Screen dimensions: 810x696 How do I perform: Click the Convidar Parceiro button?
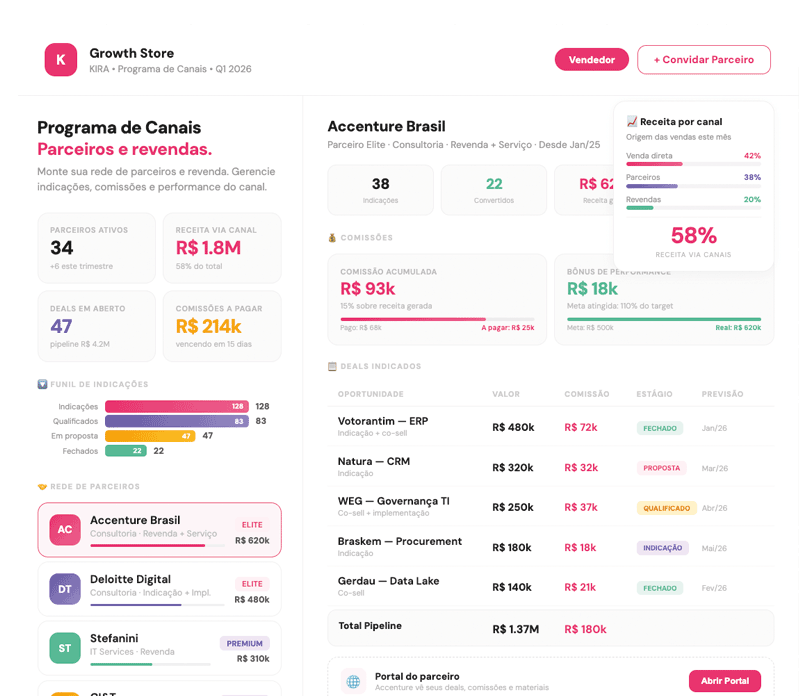pos(704,60)
